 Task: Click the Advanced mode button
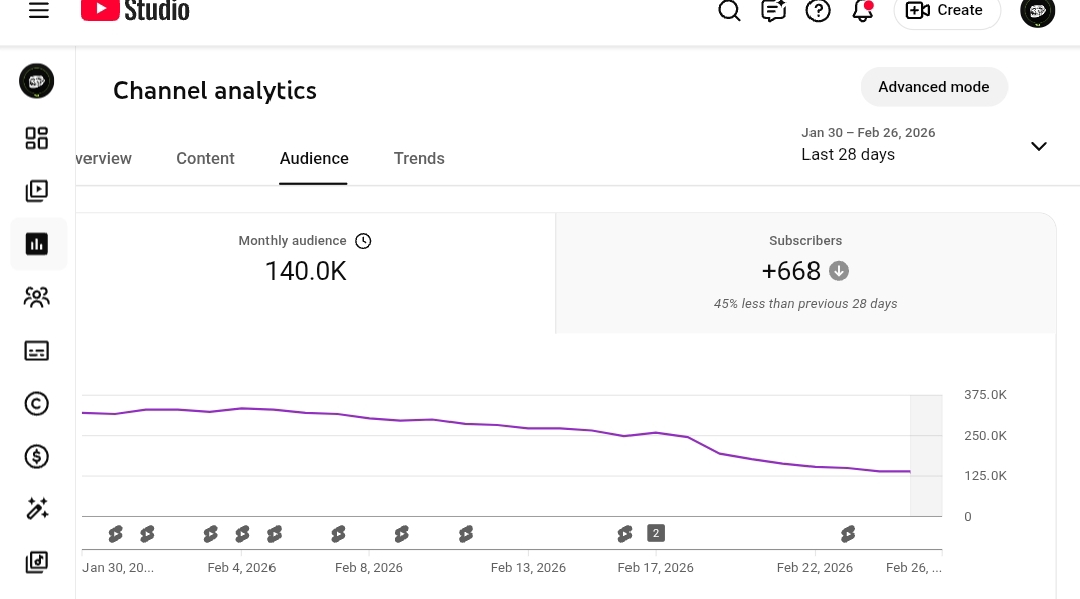[933, 87]
